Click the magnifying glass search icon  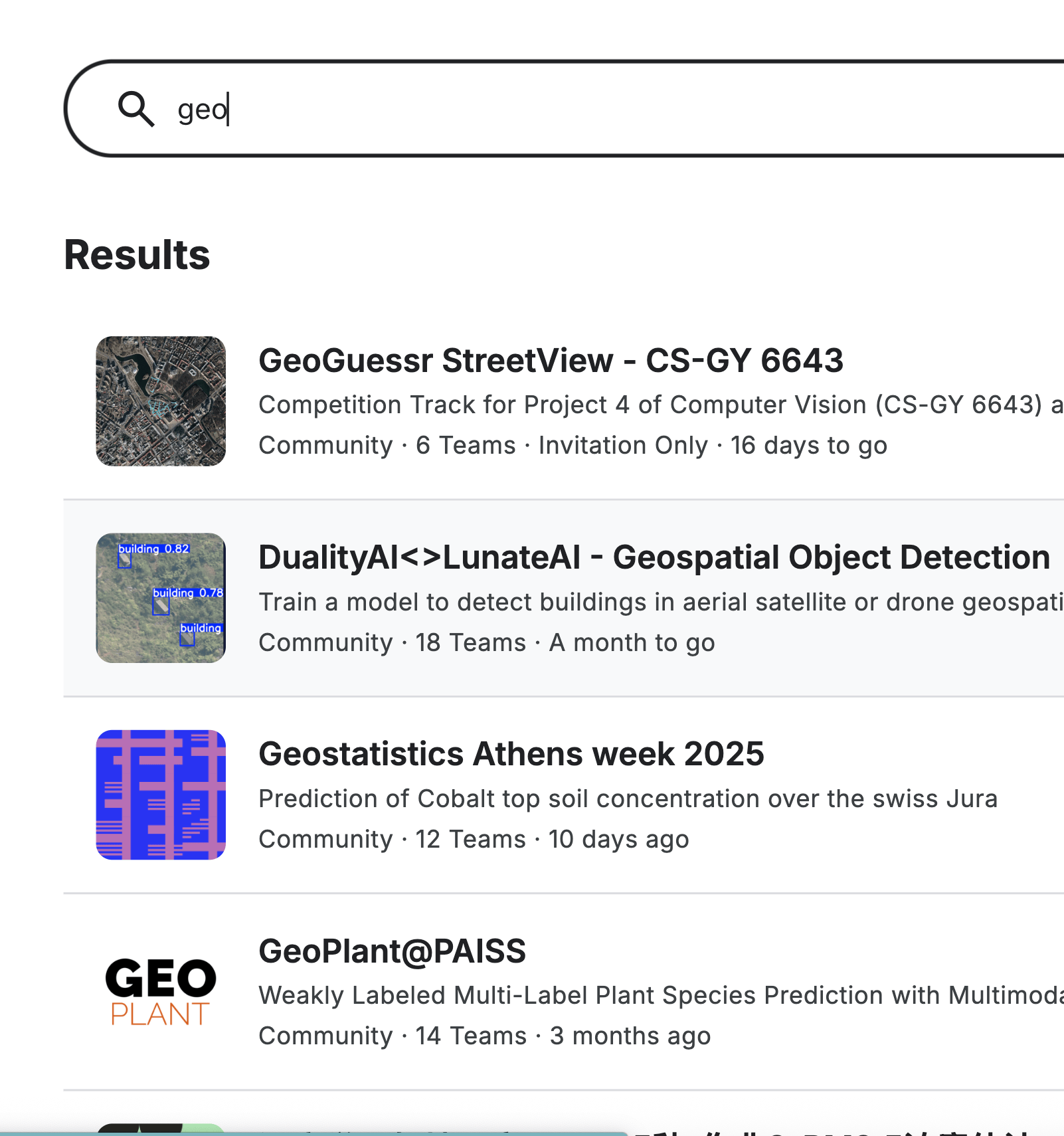click(x=136, y=109)
